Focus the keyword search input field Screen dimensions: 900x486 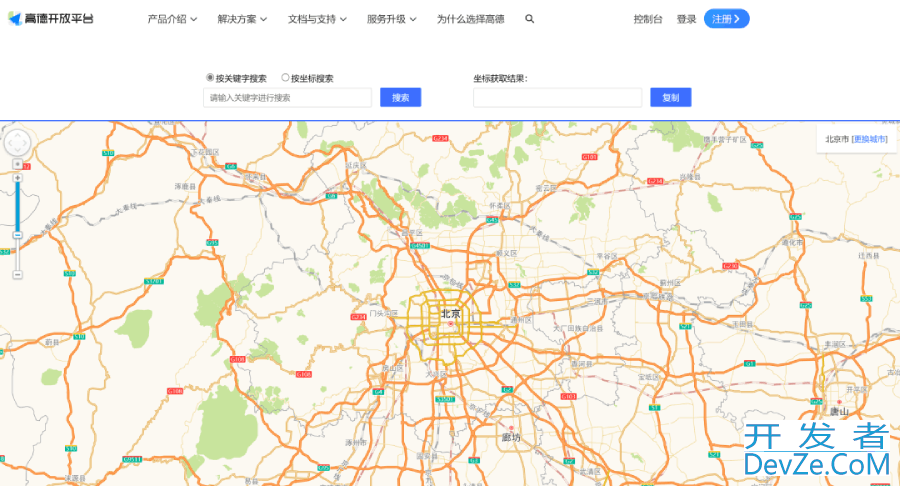tap(288, 98)
